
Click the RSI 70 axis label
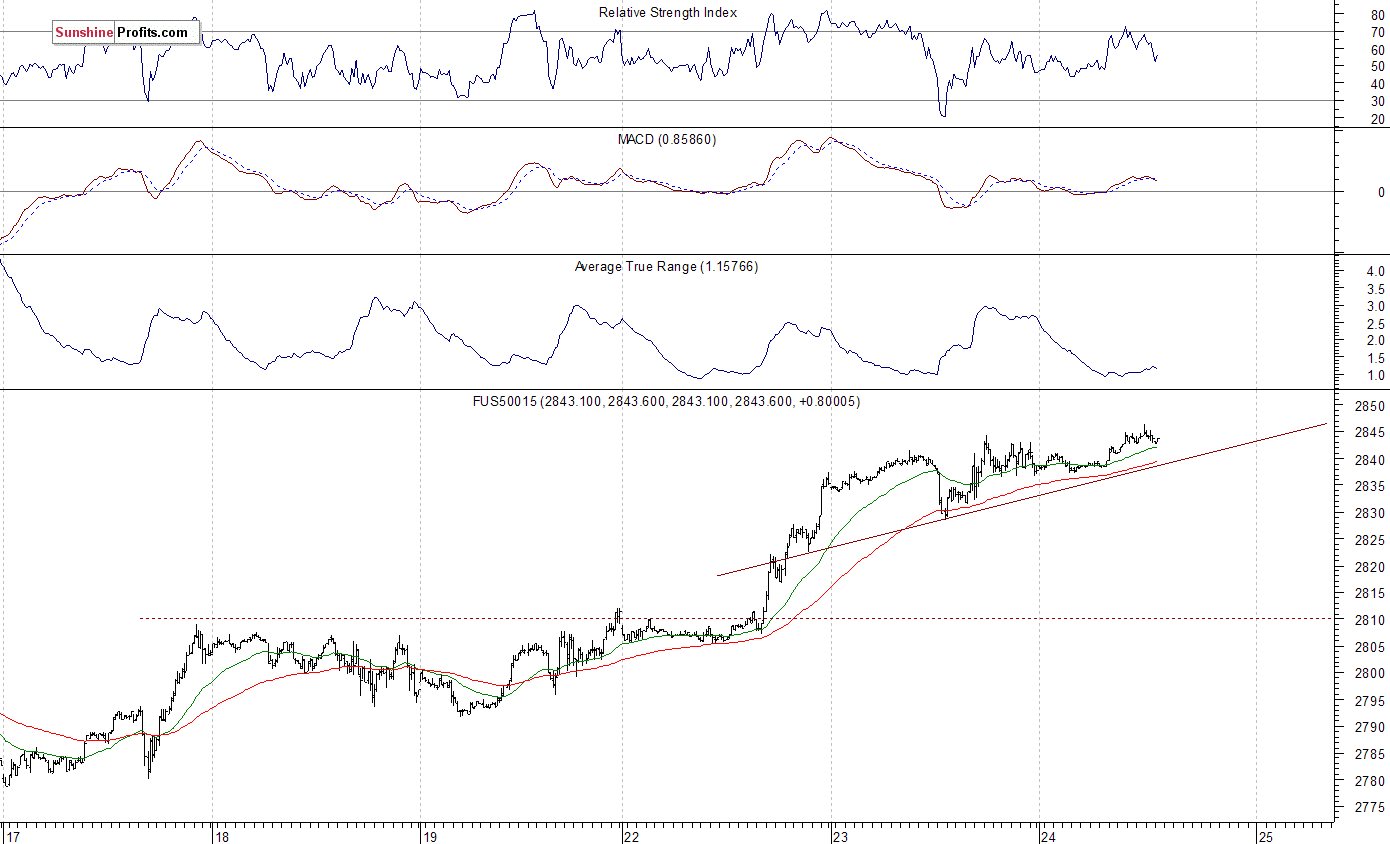pos(1378,33)
